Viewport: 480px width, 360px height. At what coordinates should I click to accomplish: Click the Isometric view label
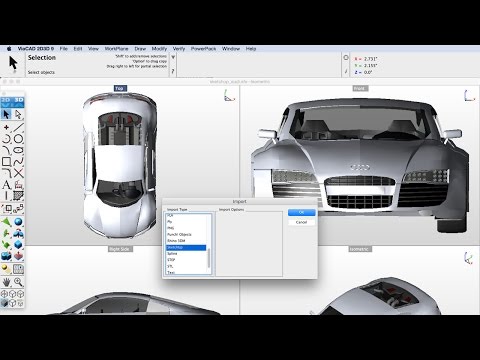[x=360, y=249]
